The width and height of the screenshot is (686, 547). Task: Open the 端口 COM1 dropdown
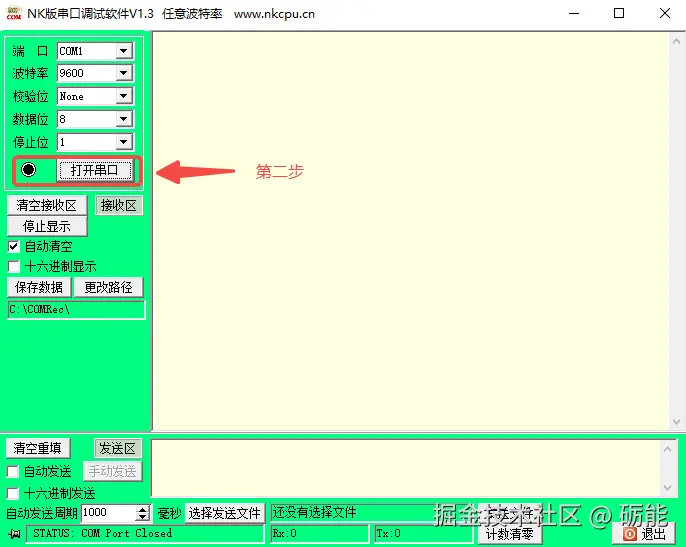point(124,51)
